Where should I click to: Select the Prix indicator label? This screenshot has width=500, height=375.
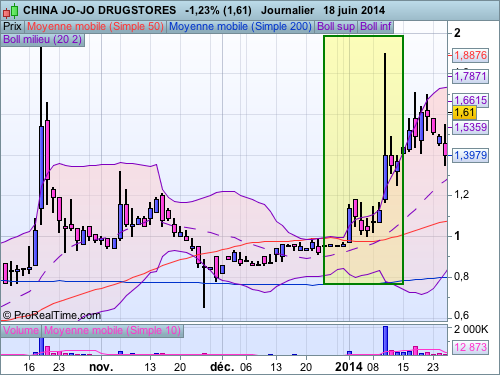click(x=12, y=26)
